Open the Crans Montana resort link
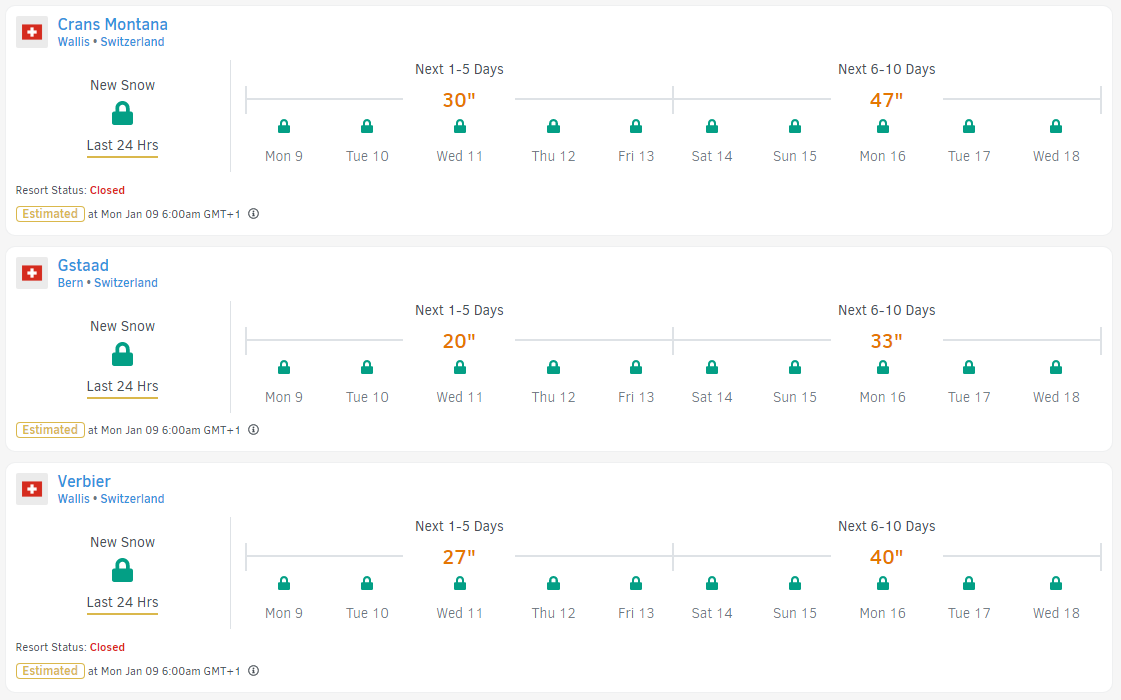 tap(112, 24)
